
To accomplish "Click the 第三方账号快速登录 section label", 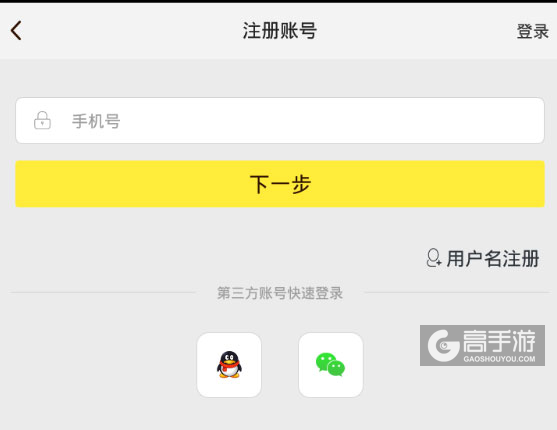I will (280, 293).
